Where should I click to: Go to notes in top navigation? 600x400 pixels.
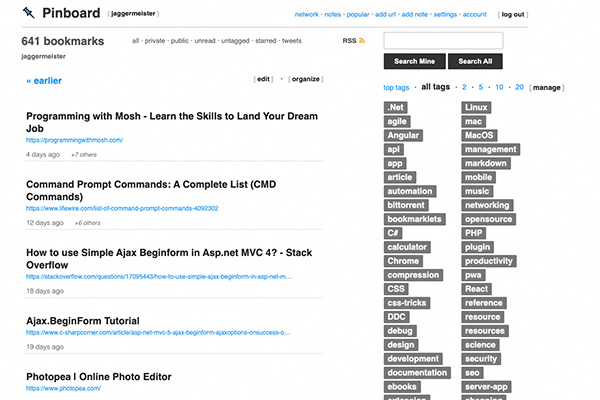coord(333,15)
